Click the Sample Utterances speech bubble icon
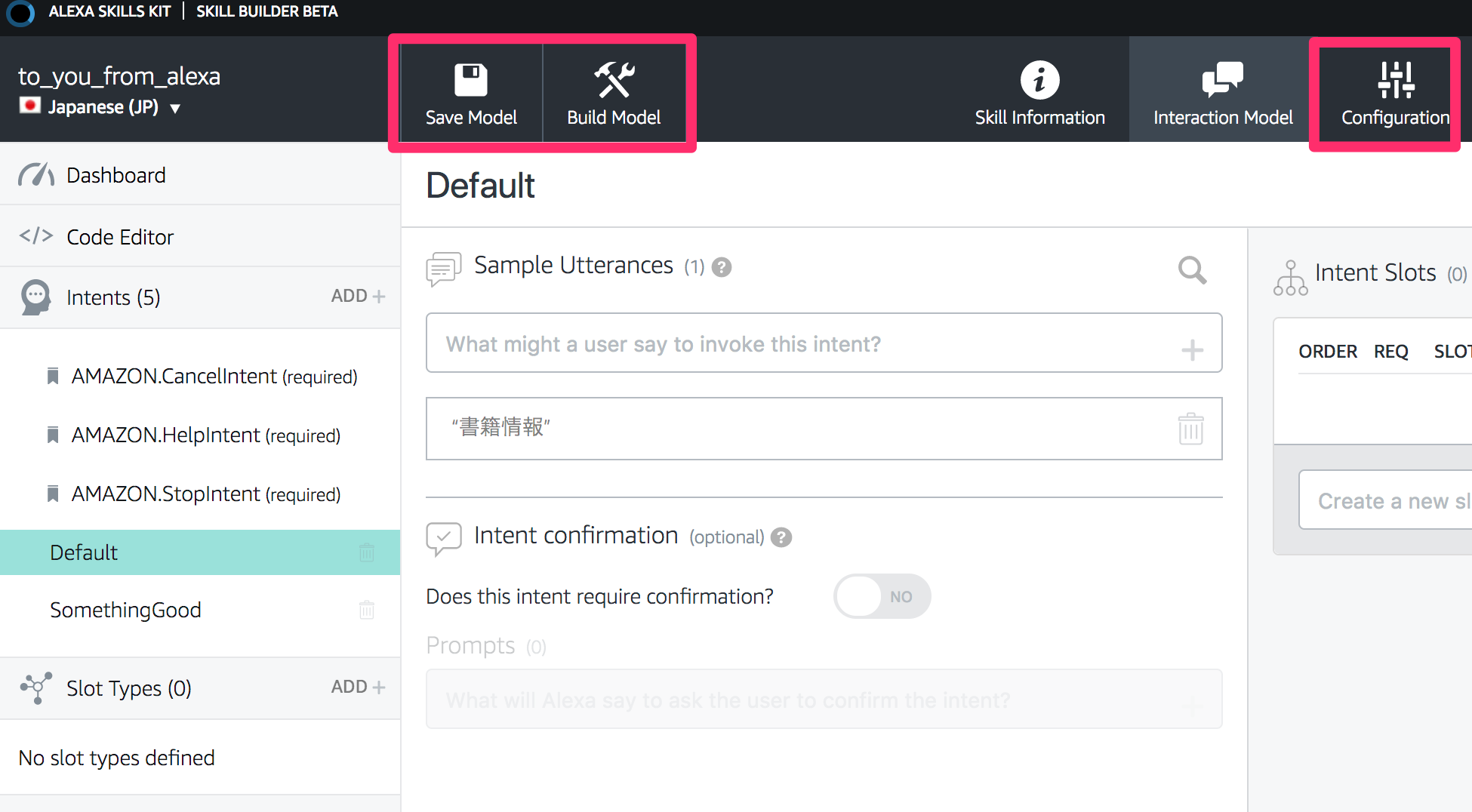This screenshot has height=812, width=1472. point(444,269)
